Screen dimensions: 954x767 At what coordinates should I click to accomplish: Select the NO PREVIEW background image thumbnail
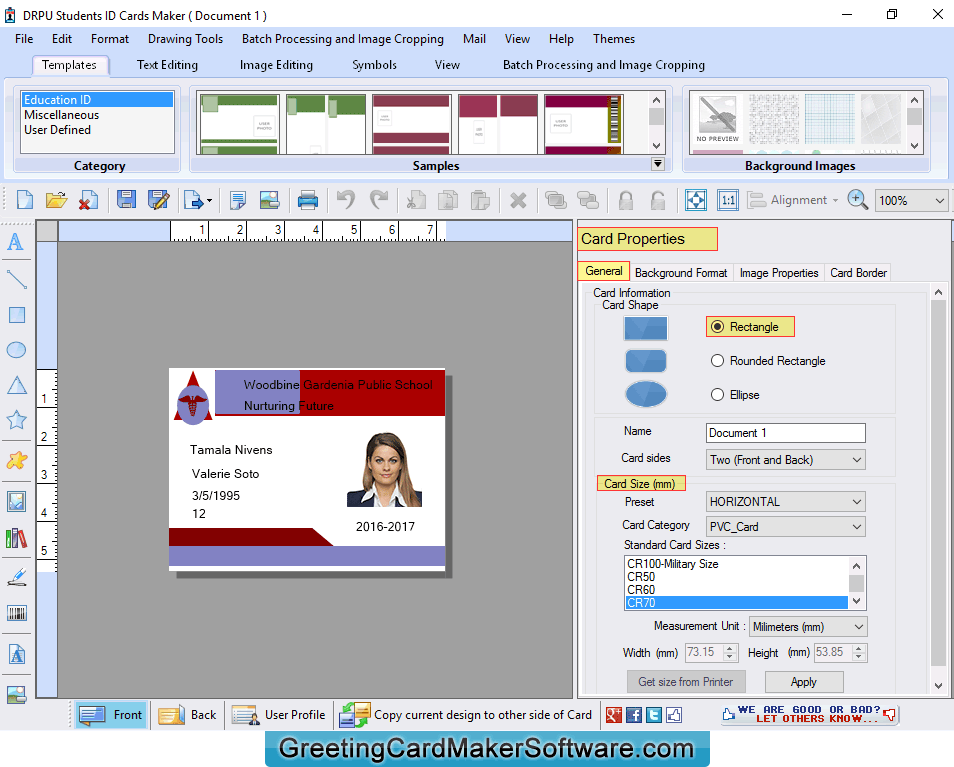[x=717, y=119]
